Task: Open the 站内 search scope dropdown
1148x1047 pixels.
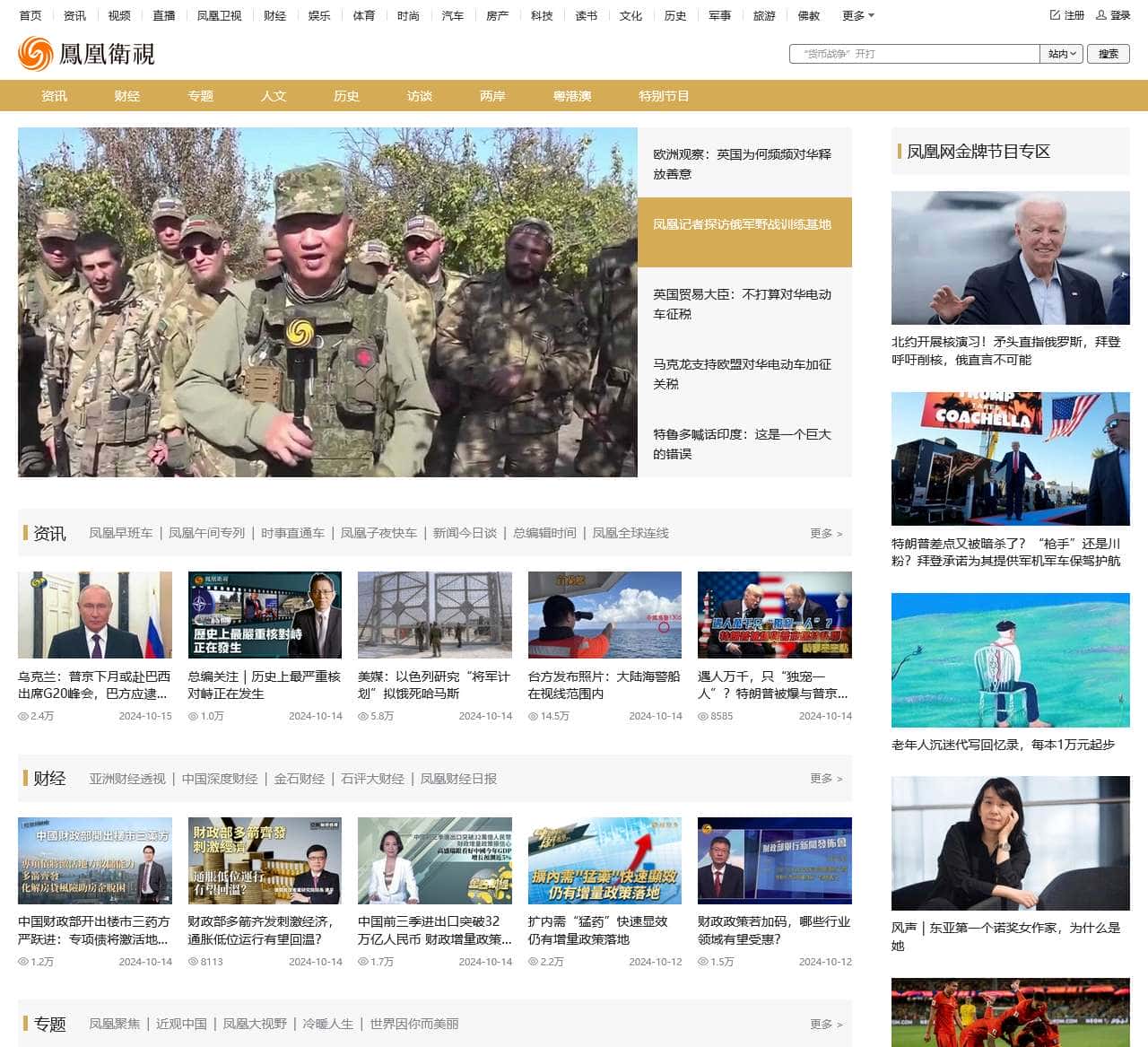Action: click(x=1062, y=54)
